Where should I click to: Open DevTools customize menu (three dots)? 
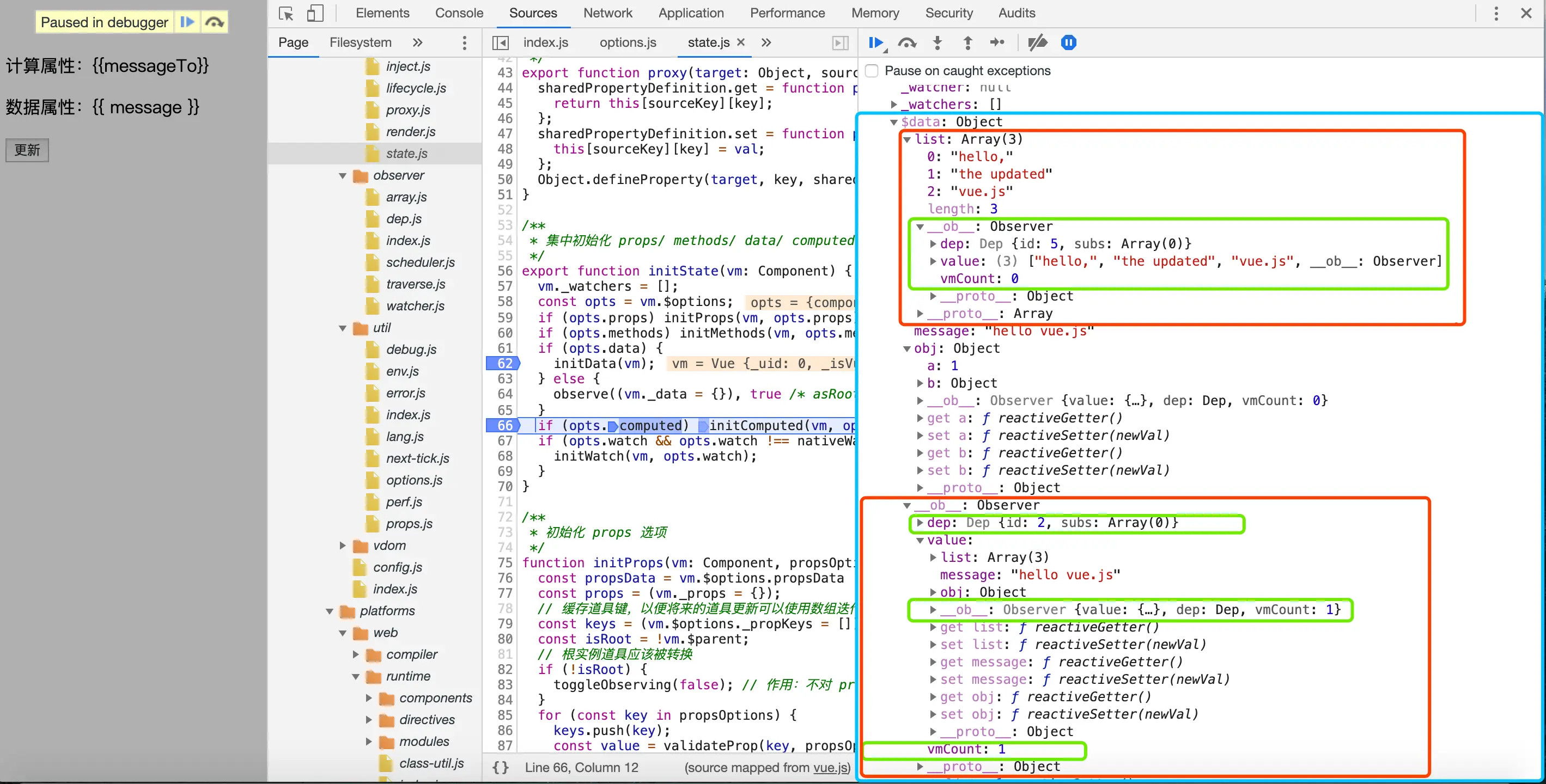pyautogui.click(x=1495, y=13)
